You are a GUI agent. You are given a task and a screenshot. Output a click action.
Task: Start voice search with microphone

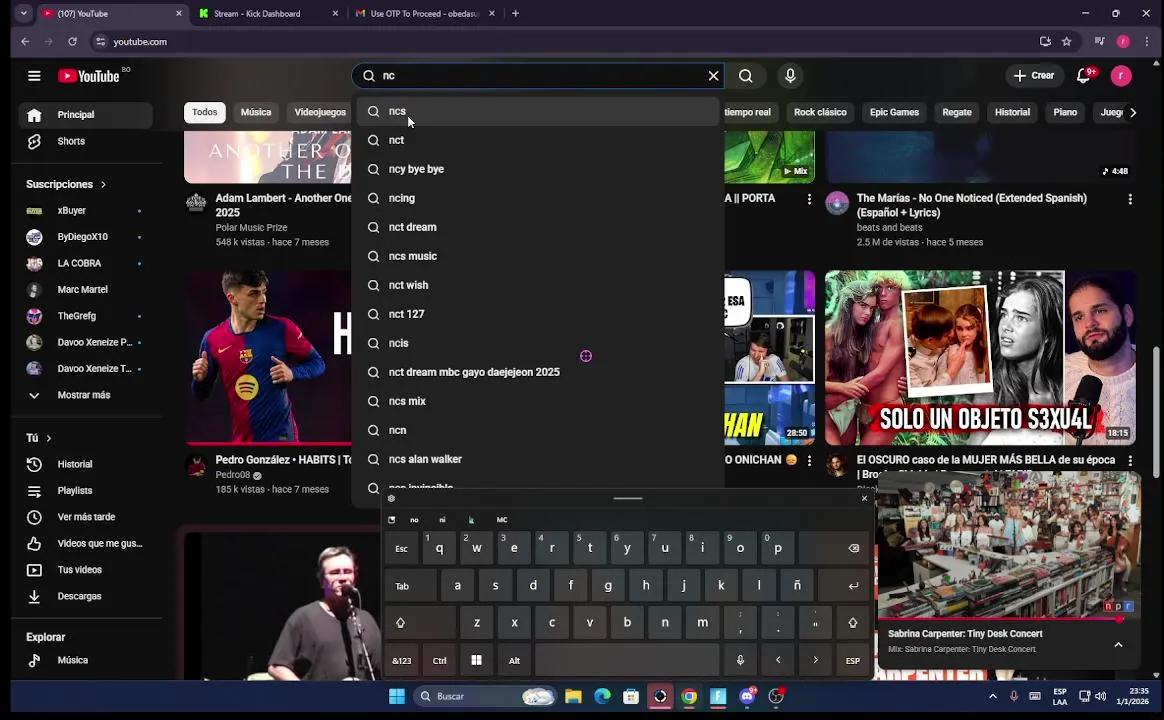point(790,76)
